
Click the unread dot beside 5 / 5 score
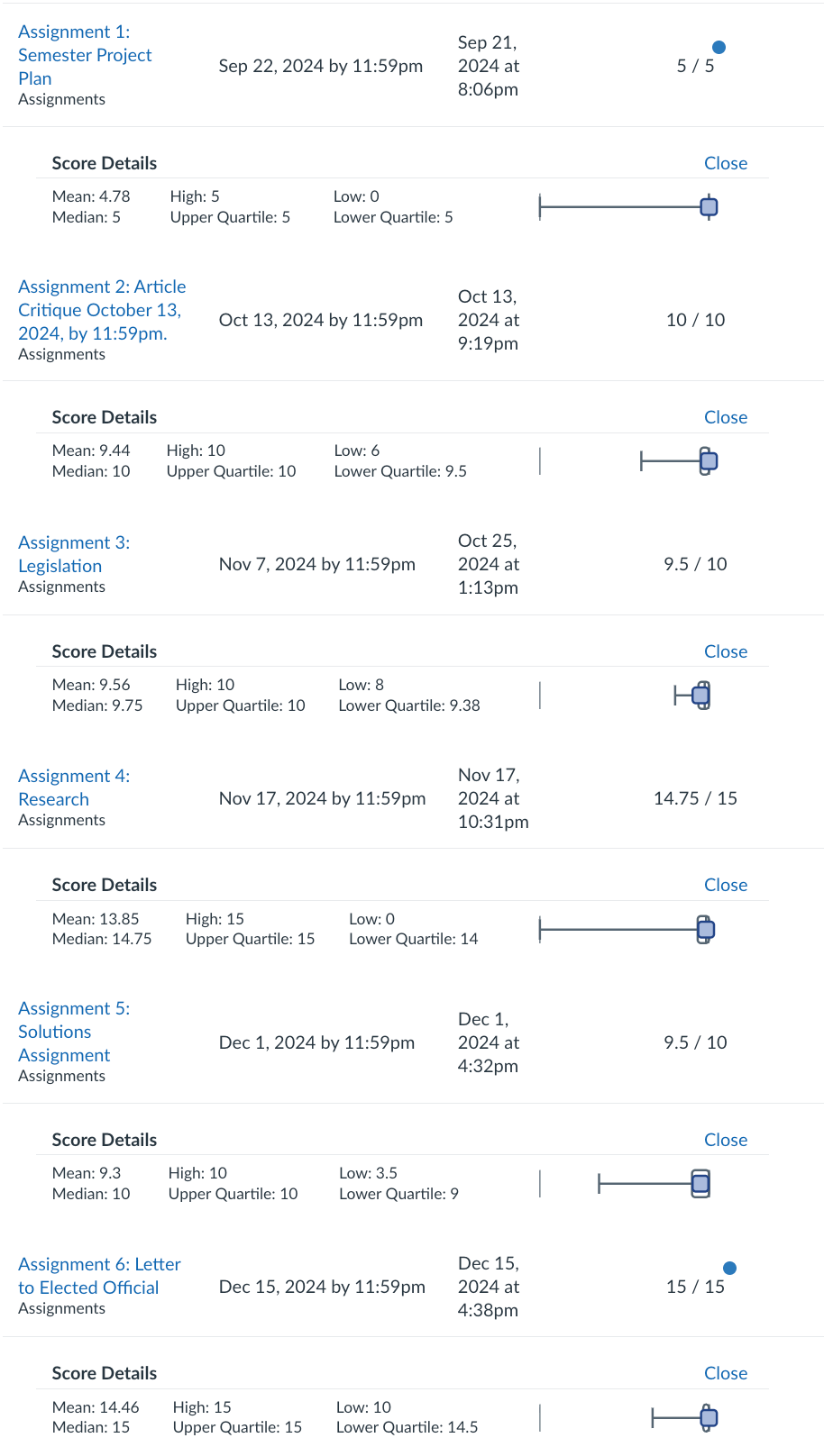tap(719, 48)
